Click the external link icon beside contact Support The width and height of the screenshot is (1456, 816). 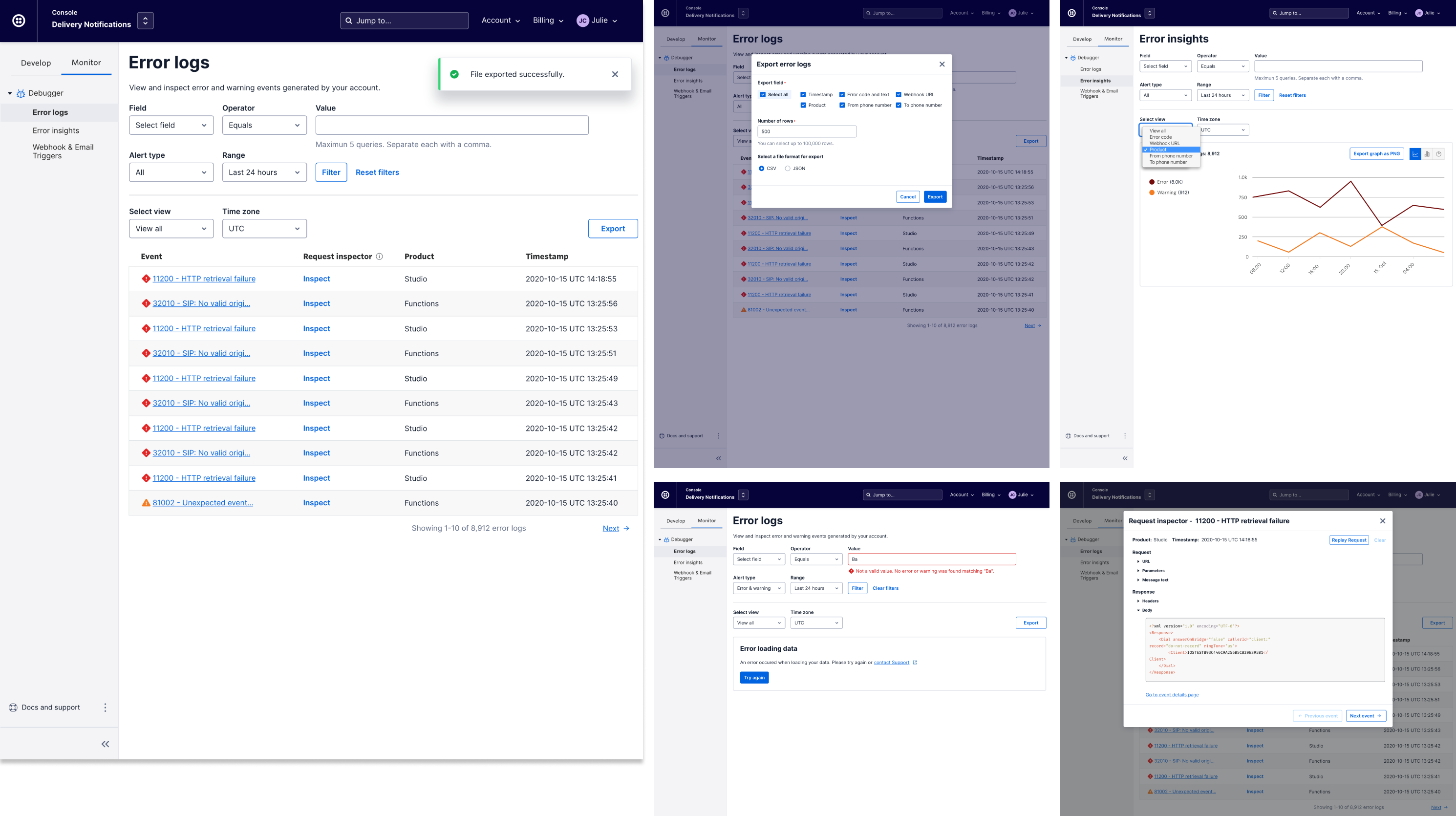click(x=915, y=662)
